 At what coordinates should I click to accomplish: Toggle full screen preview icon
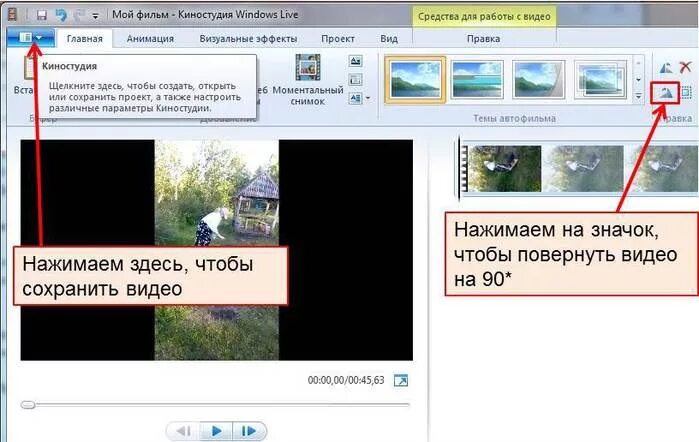(401, 380)
